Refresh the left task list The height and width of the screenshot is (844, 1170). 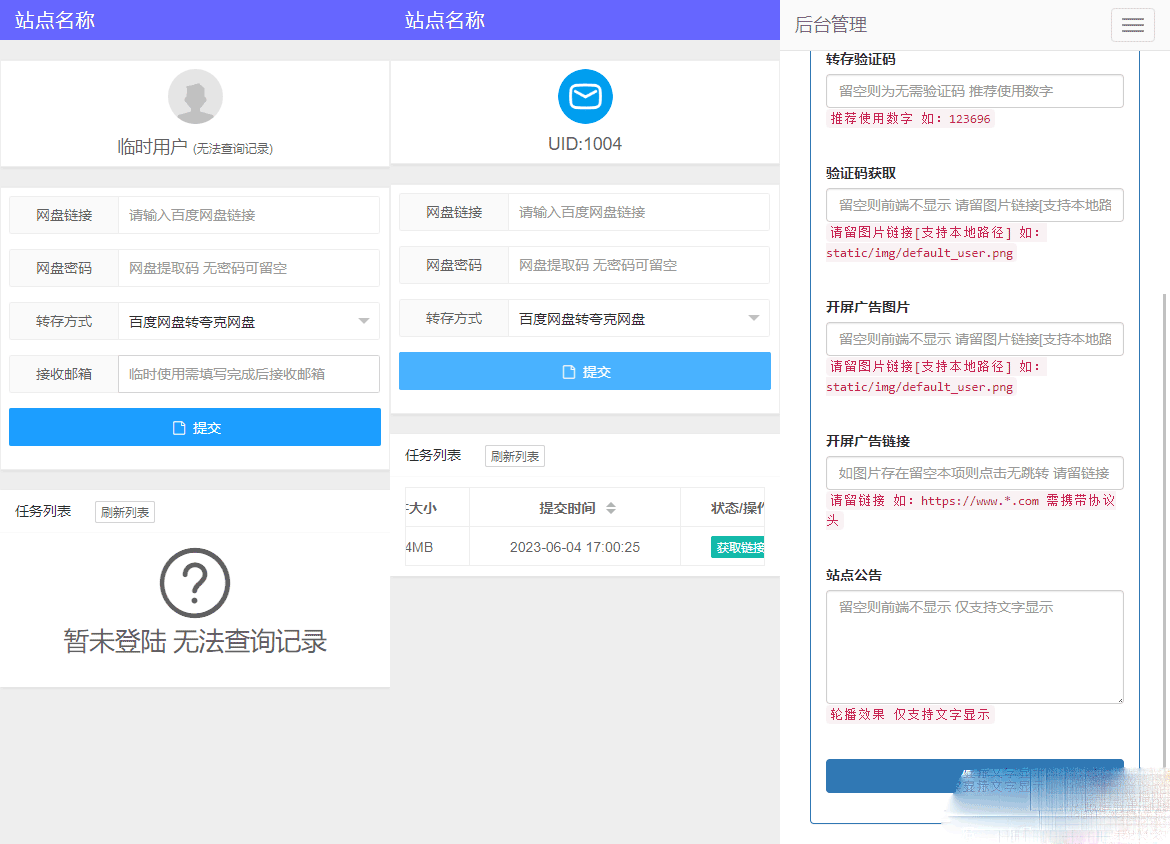click(125, 512)
